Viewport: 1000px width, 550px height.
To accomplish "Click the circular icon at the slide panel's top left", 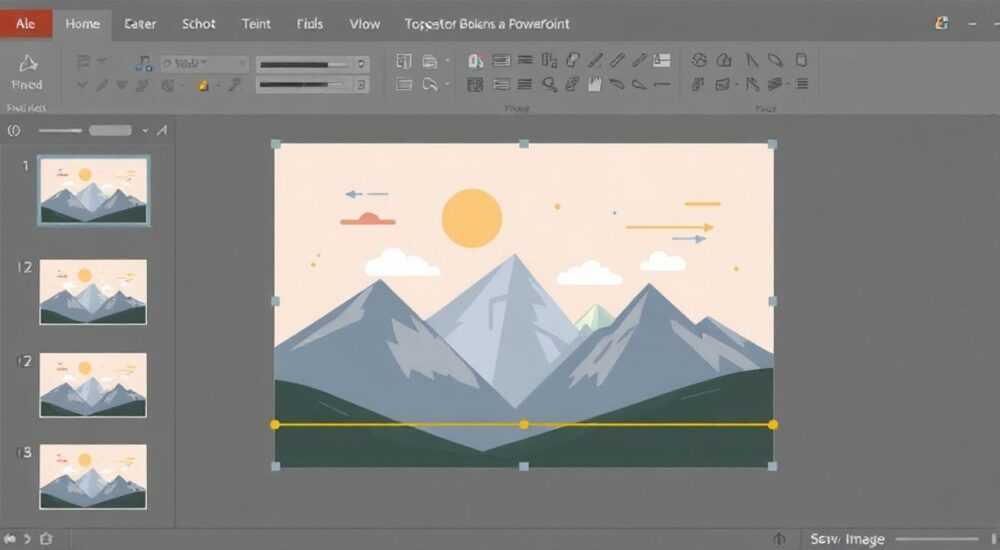I will 14,131.
